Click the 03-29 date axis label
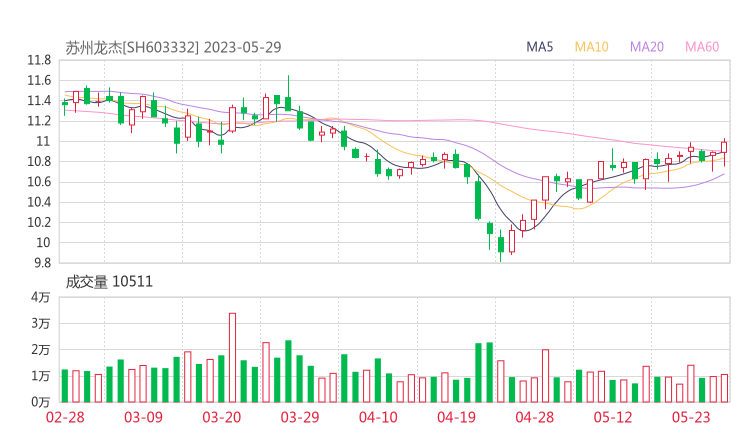This screenshot has height=440, width=740. (300, 417)
